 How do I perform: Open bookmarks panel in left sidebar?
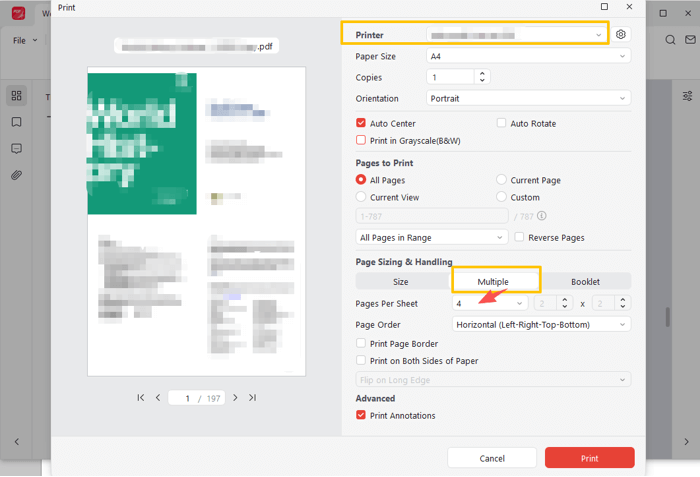coord(17,122)
